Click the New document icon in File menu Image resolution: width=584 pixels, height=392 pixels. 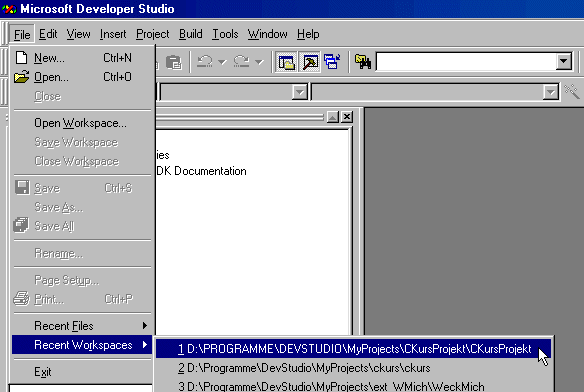[x=22, y=58]
